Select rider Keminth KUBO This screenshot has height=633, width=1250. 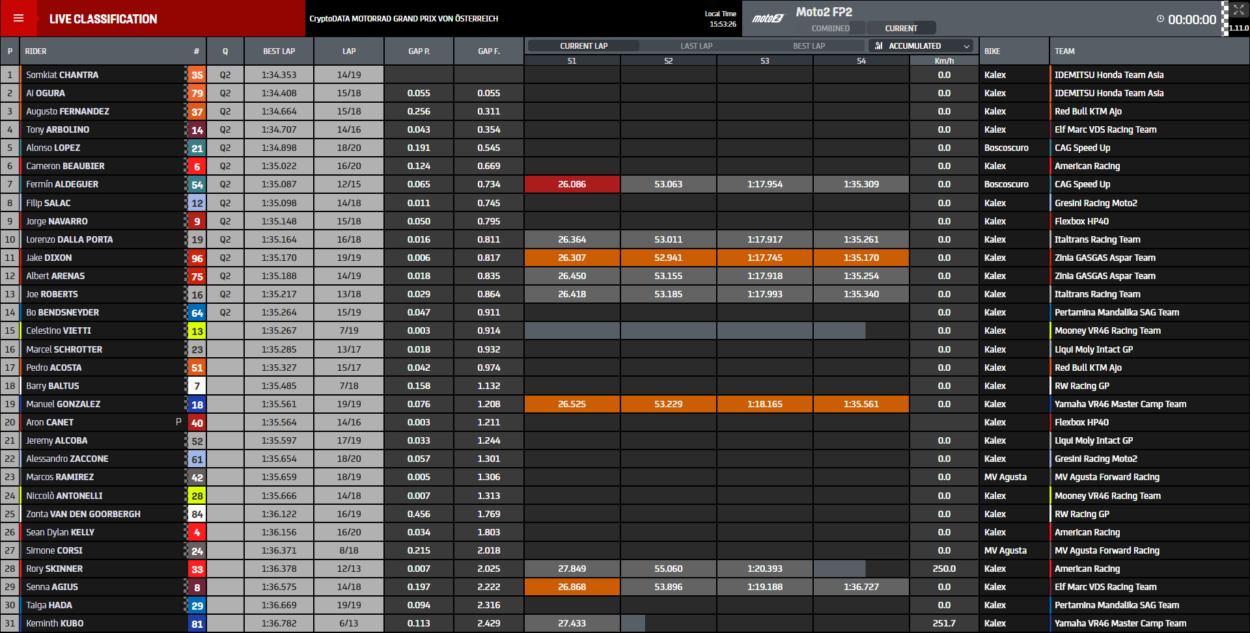tap(54, 624)
